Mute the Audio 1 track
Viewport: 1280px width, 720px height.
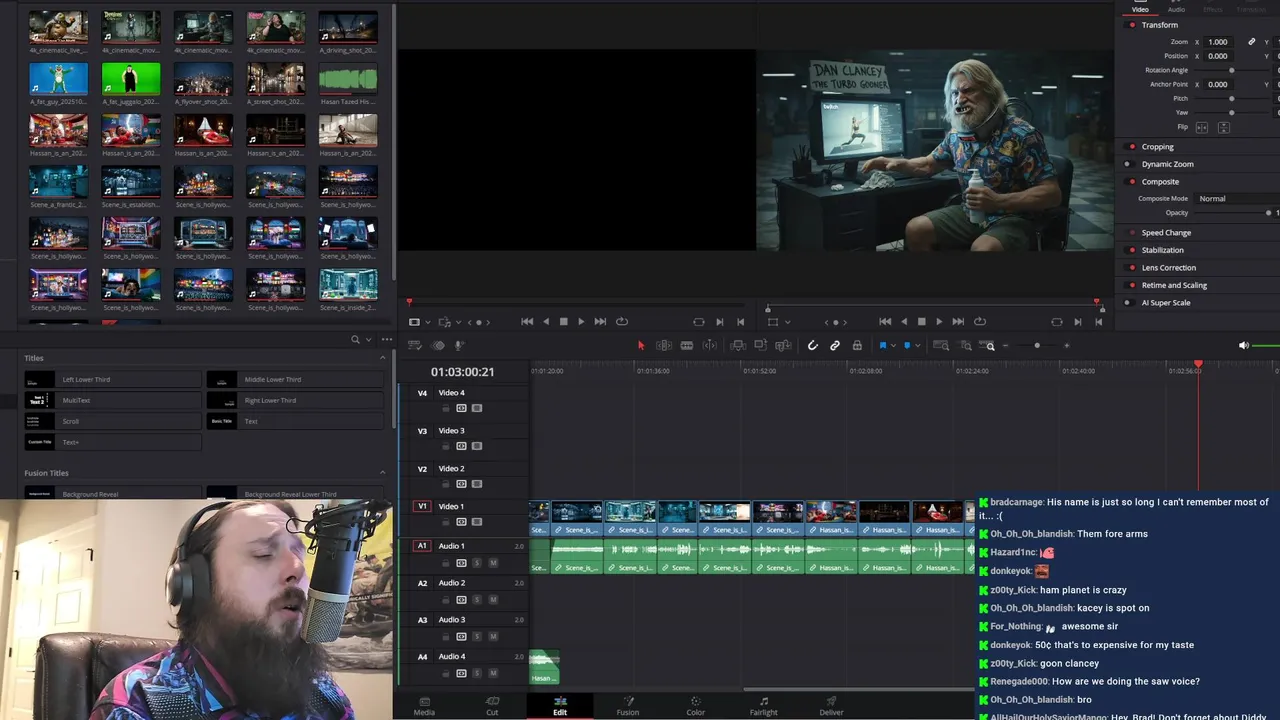coord(493,563)
